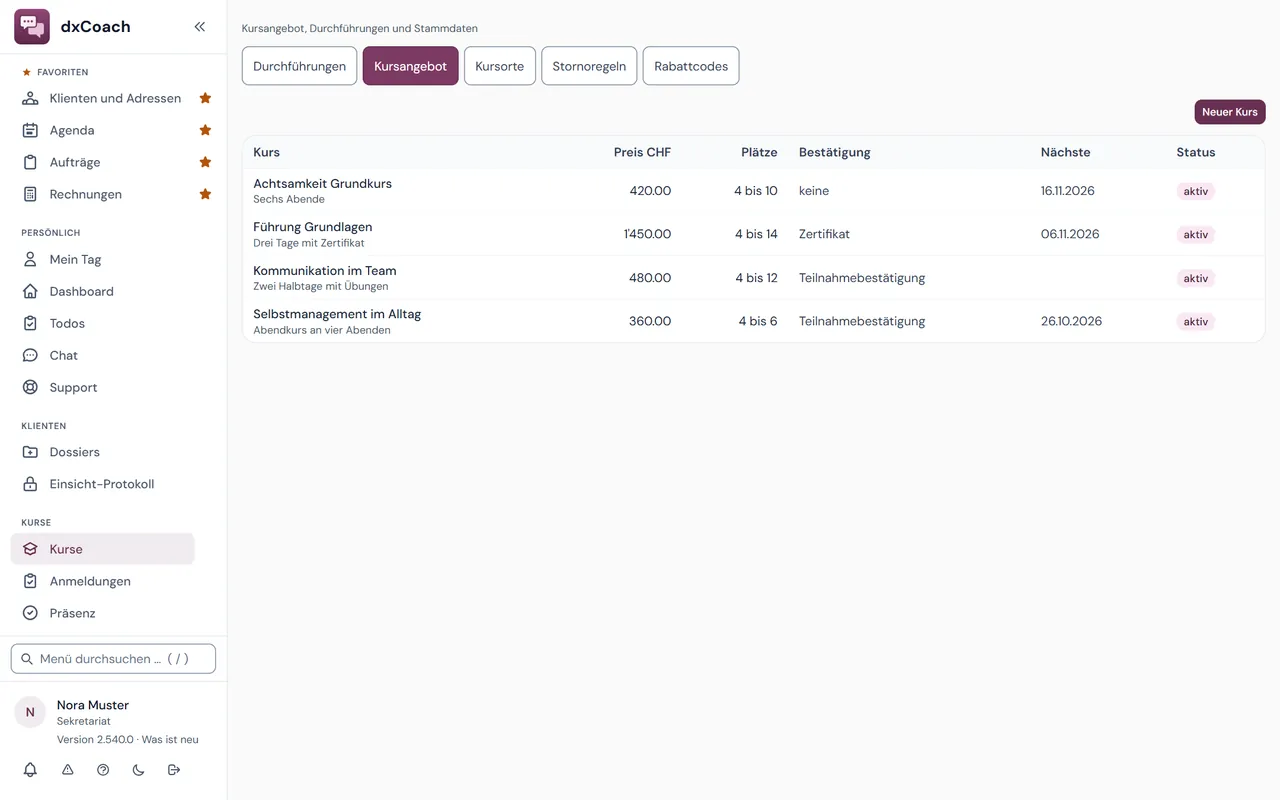Focus the Menü durchsuchen search field
The height and width of the screenshot is (800, 1280).
click(113, 659)
